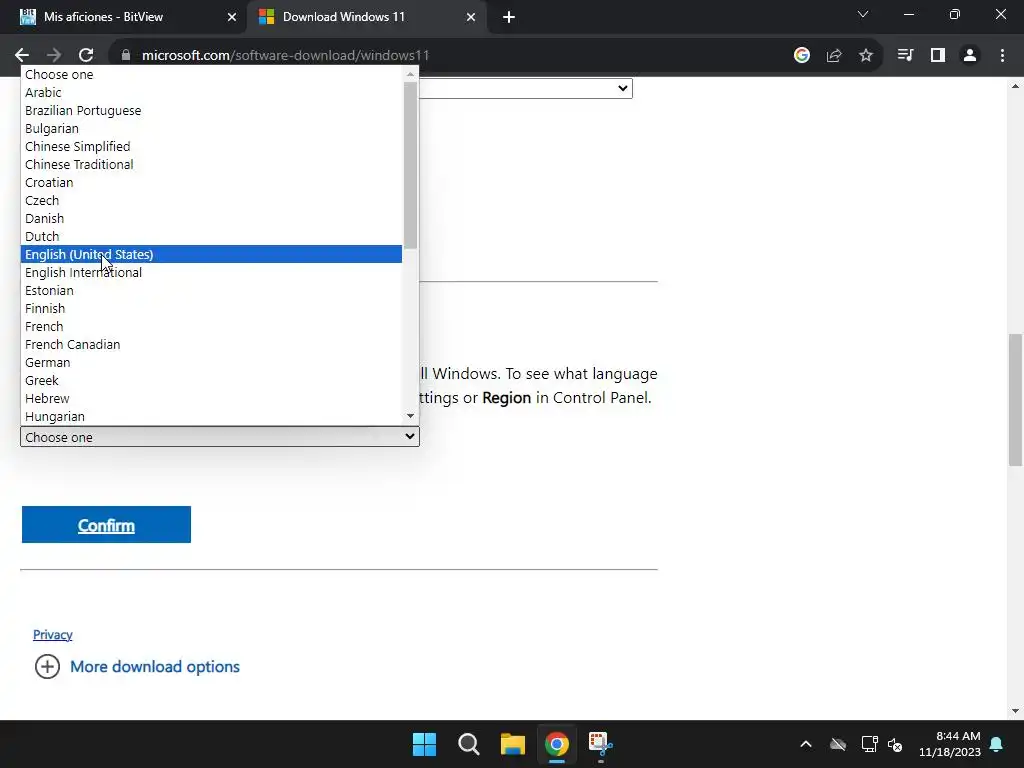Select English (United States) option
Image resolution: width=1024 pixels, height=768 pixels.
click(212, 254)
